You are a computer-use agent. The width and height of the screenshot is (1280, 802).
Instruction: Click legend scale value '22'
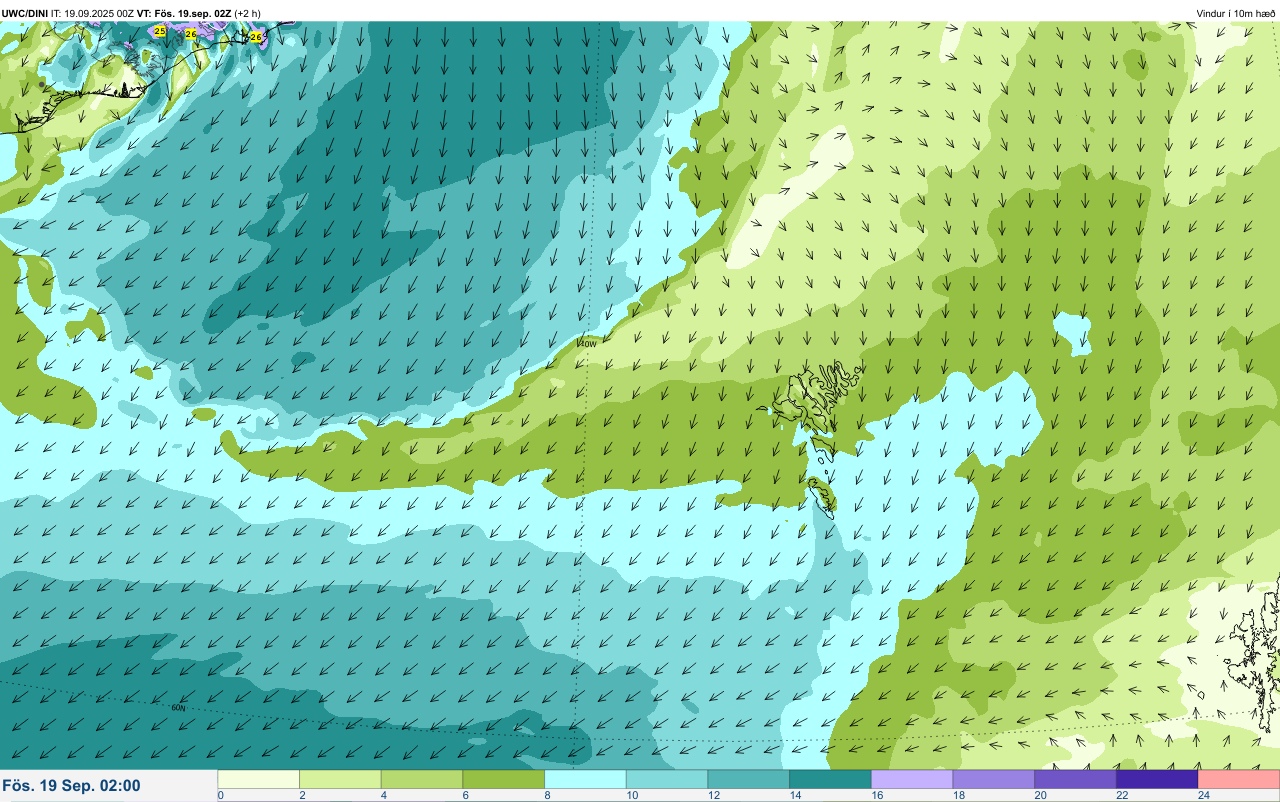[x=1120, y=795]
